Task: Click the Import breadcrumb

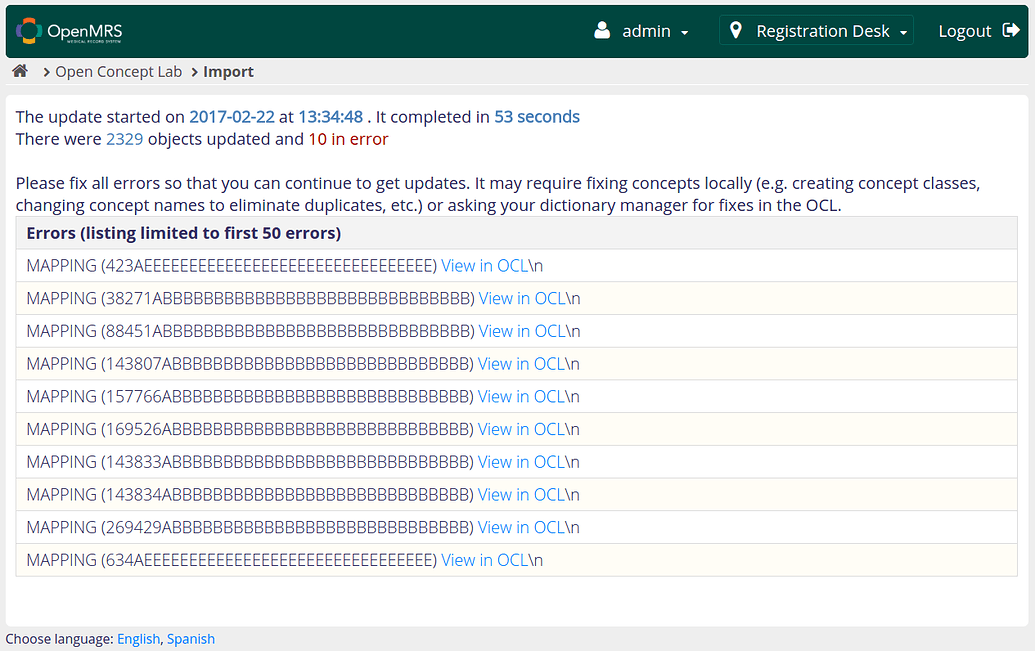Action: (228, 71)
